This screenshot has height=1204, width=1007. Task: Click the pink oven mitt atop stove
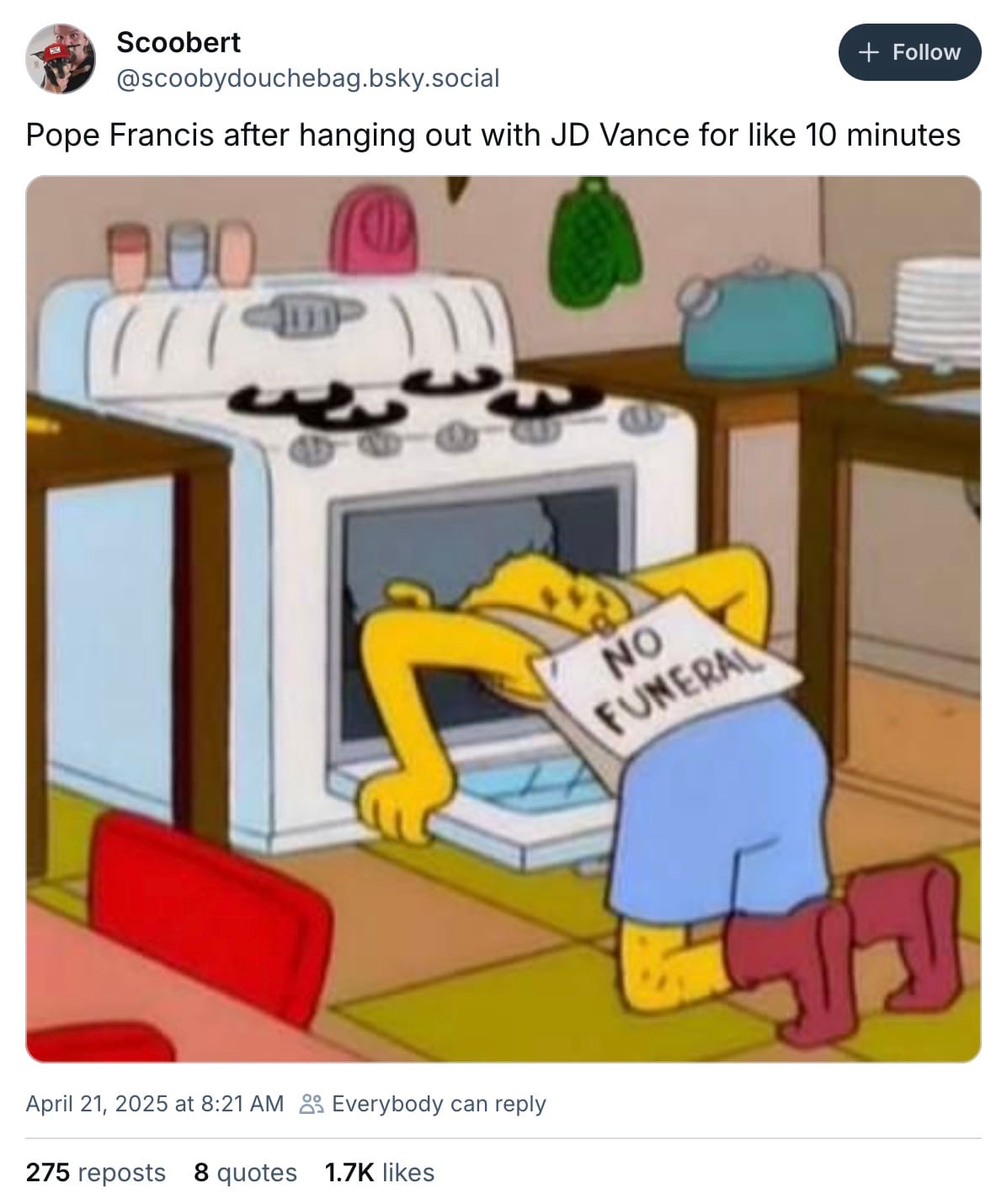(x=373, y=228)
